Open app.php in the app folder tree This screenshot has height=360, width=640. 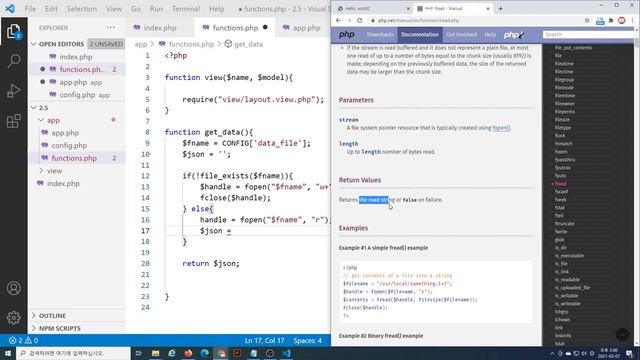coord(65,133)
